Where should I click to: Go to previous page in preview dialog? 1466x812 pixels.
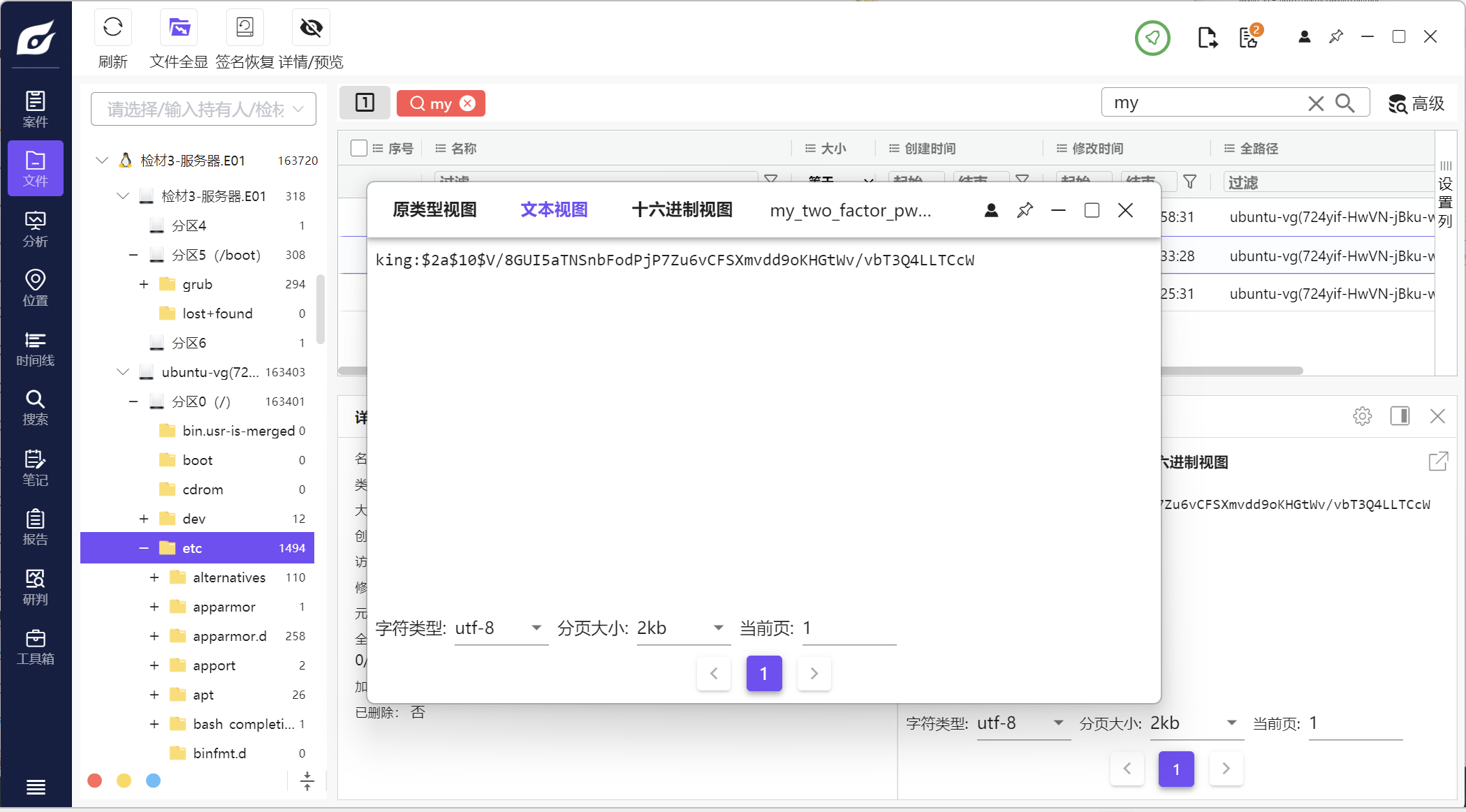(x=714, y=674)
